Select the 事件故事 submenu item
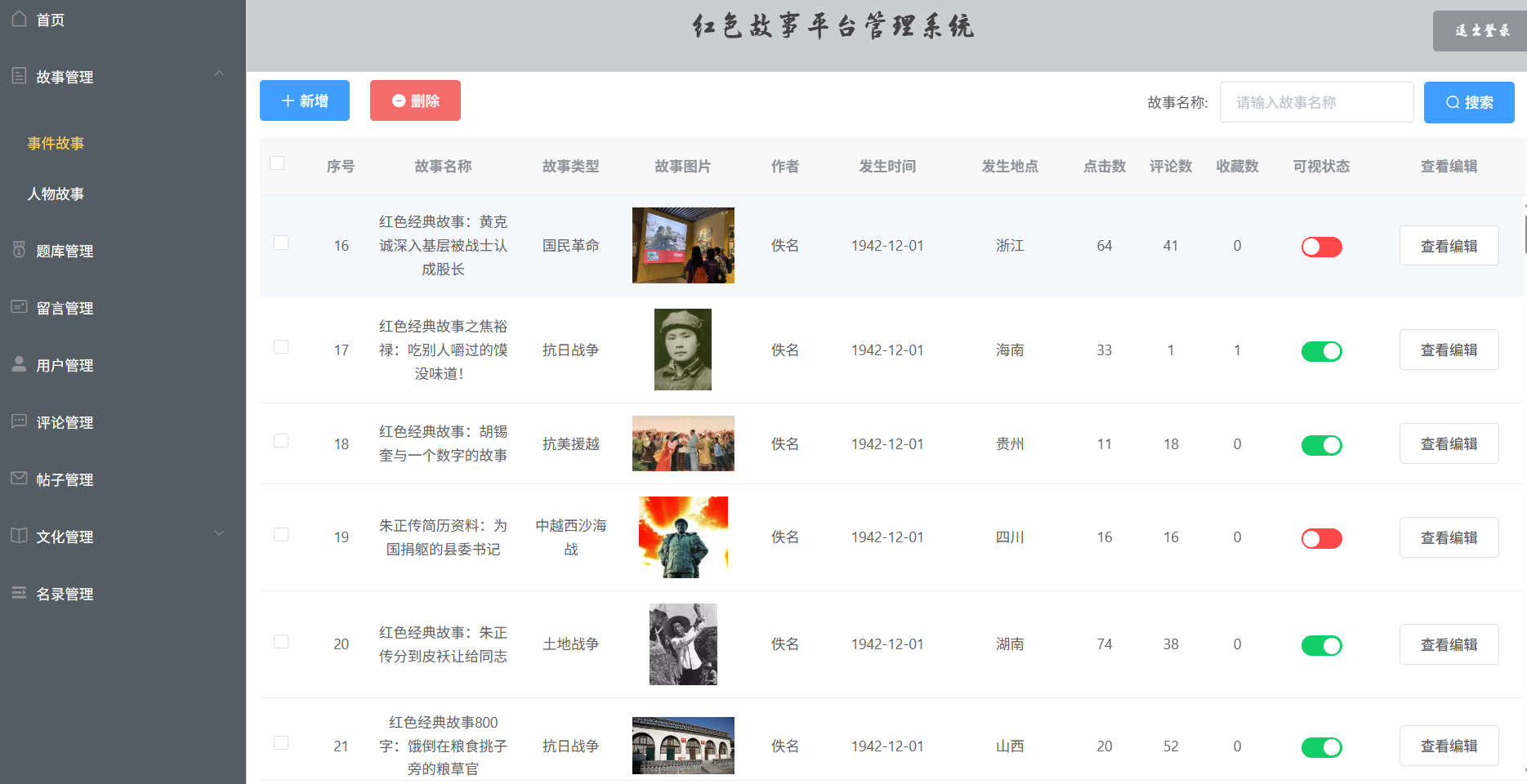Viewport: 1527px width, 784px height. [56, 144]
